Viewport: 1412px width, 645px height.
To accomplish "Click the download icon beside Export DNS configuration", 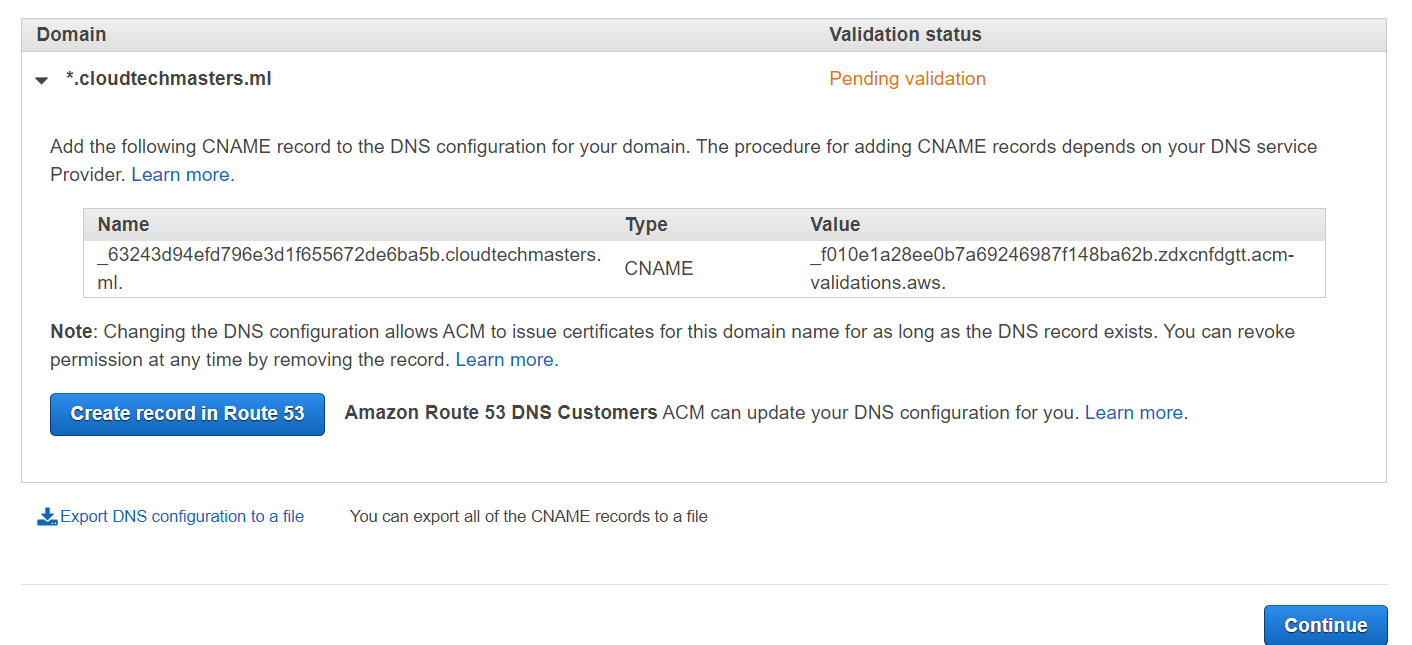I will [x=46, y=516].
